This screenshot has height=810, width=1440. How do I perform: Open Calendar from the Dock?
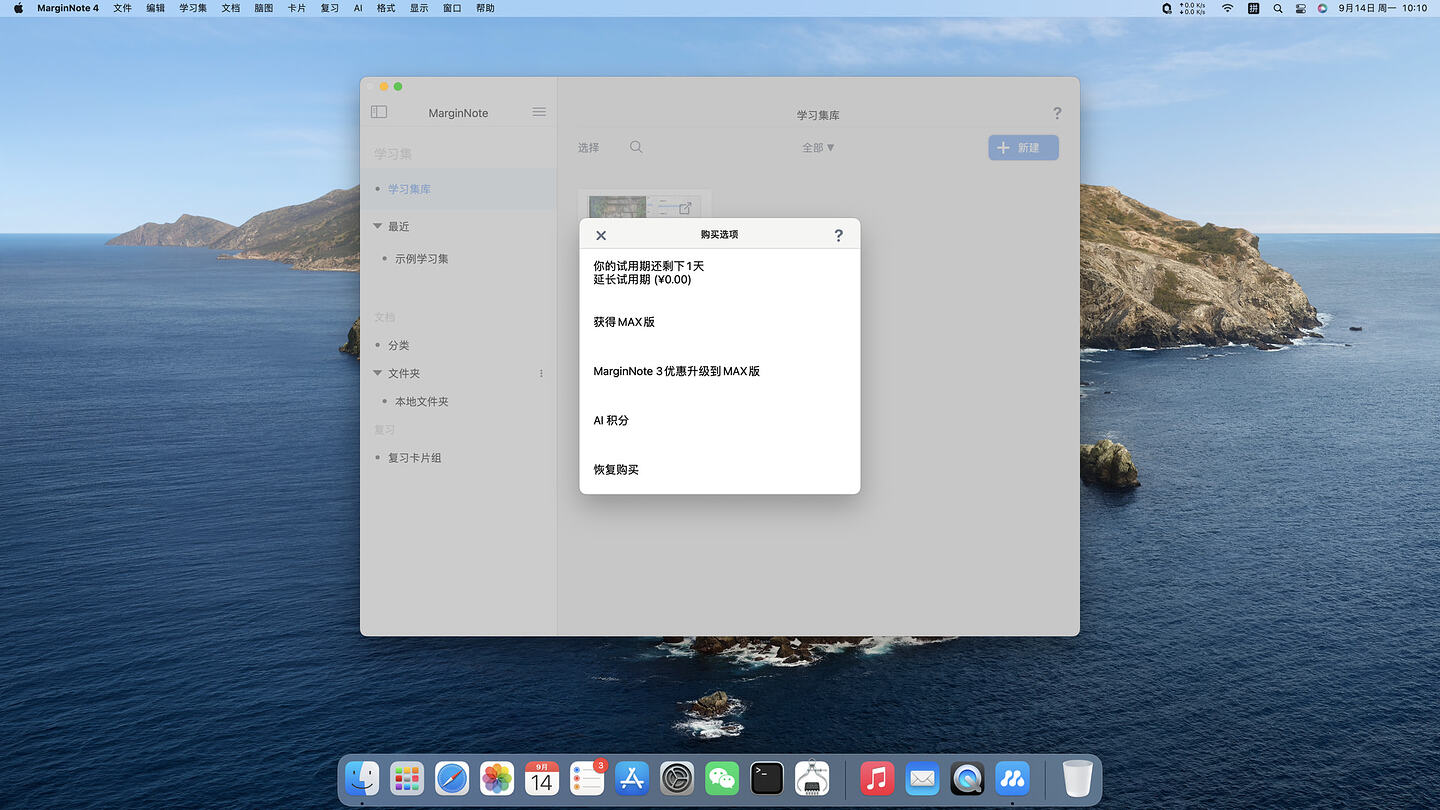[x=542, y=777]
